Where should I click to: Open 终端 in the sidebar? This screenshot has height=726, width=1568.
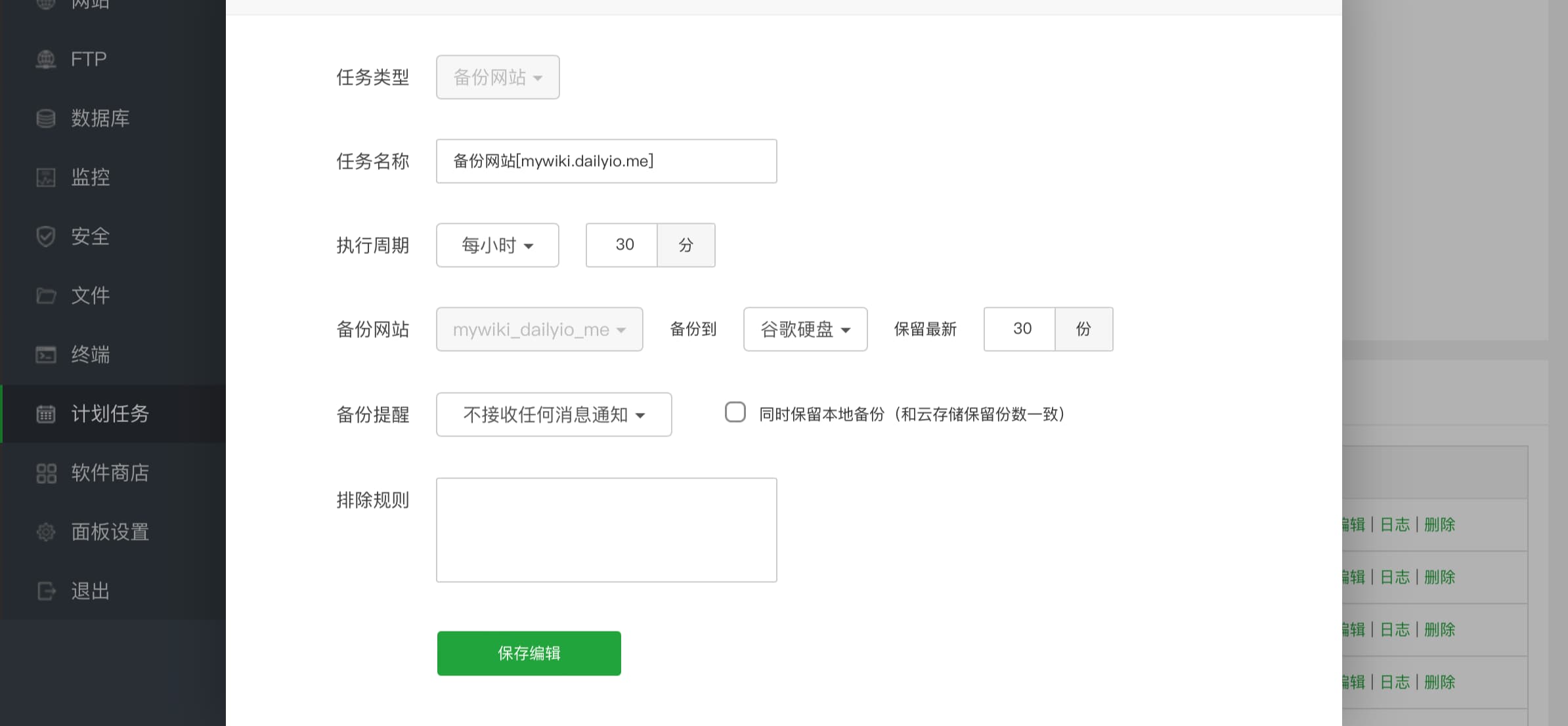click(x=113, y=354)
